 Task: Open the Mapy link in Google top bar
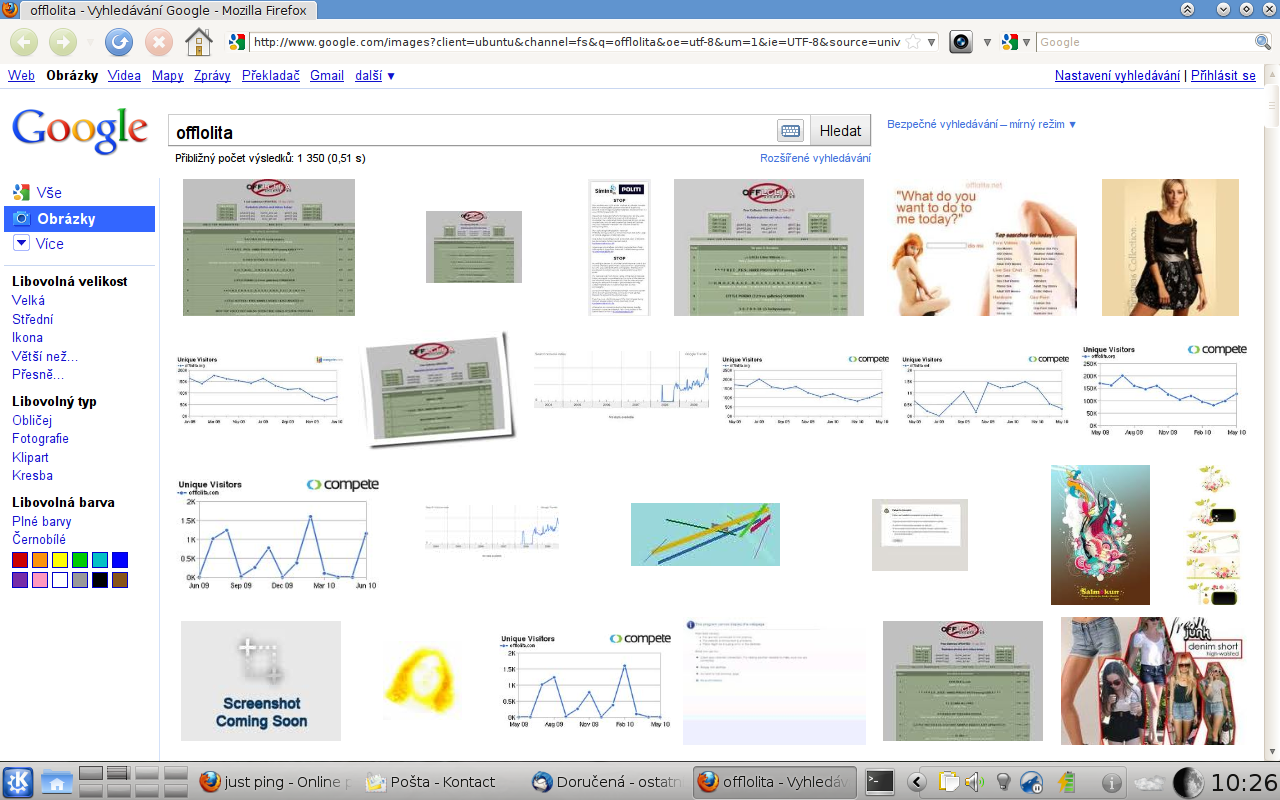pyautogui.click(x=168, y=75)
